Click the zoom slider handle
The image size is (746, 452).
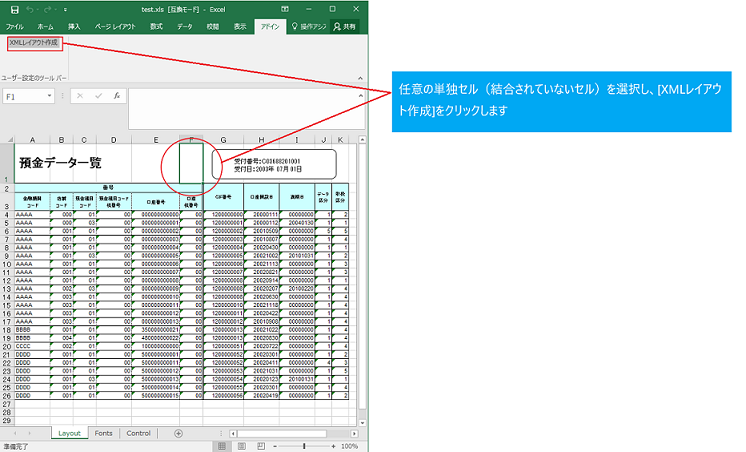pyautogui.click(x=304, y=446)
